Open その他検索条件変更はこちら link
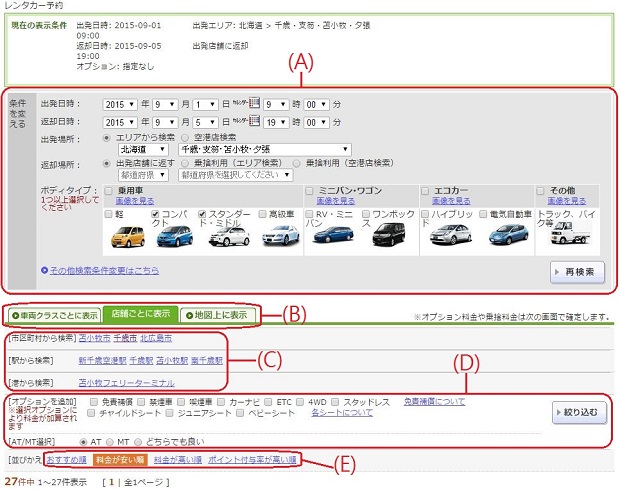The height and width of the screenshot is (489, 620). tap(104, 271)
